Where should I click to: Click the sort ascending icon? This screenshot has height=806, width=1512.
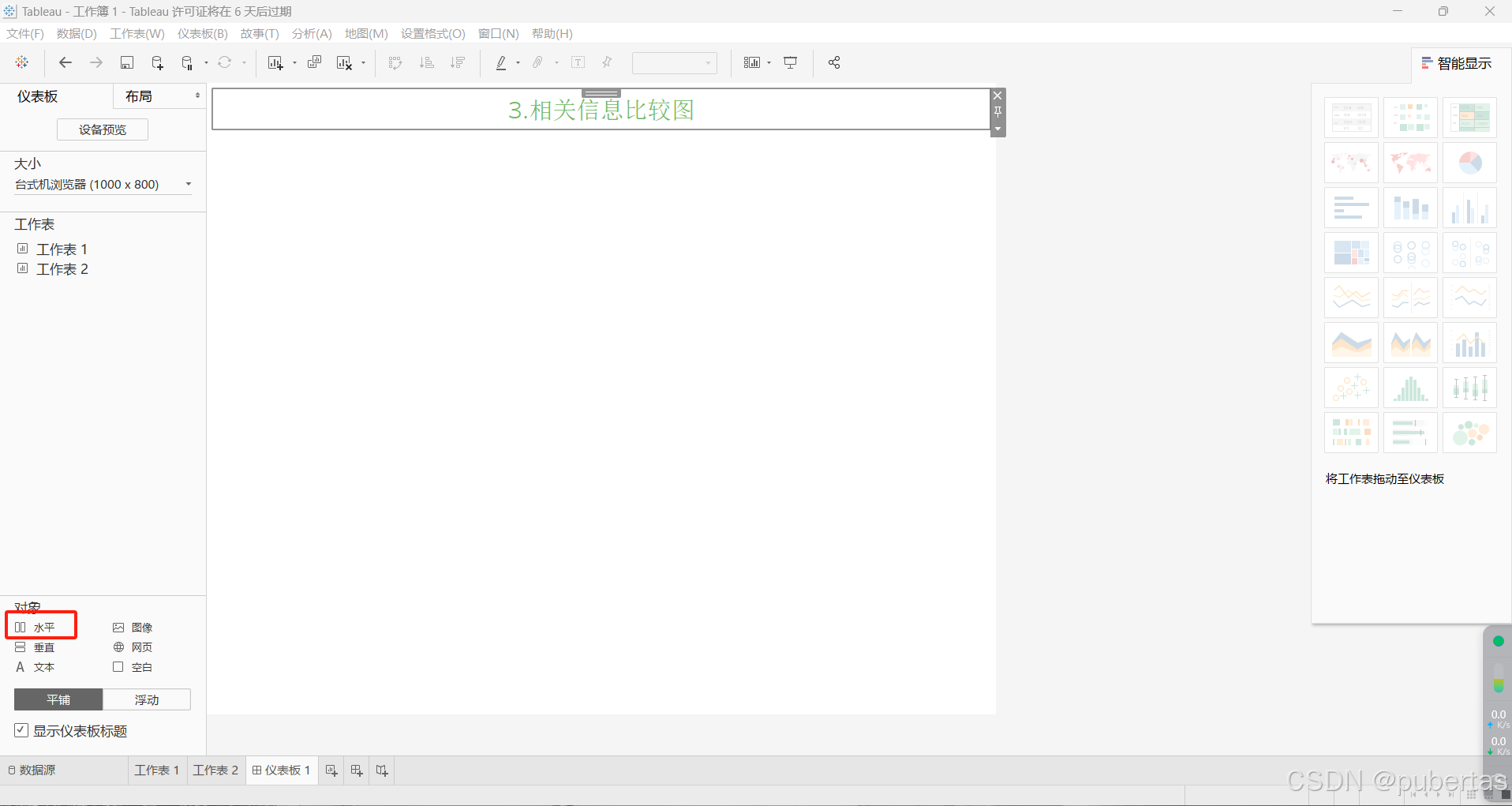coord(426,62)
